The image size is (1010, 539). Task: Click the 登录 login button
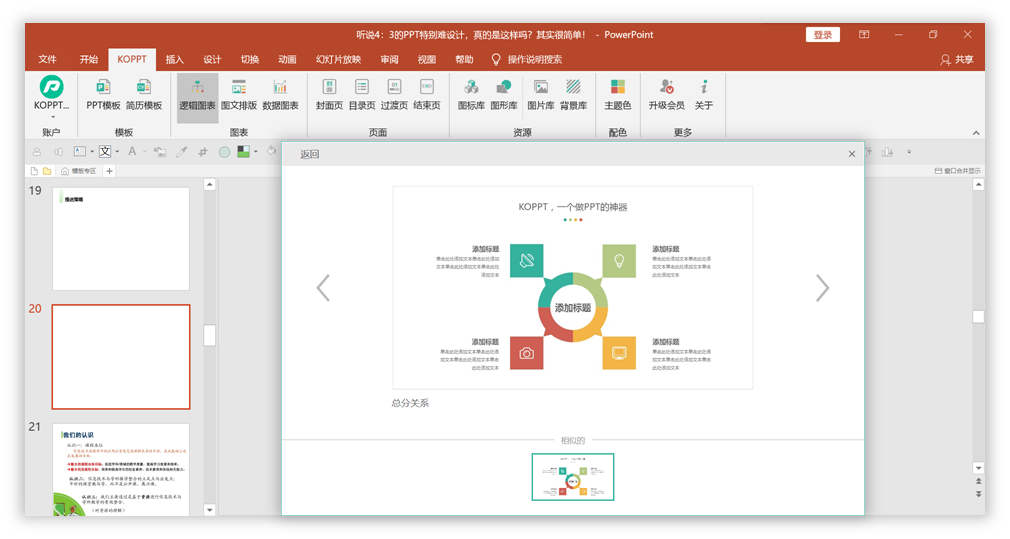pyautogui.click(x=823, y=35)
